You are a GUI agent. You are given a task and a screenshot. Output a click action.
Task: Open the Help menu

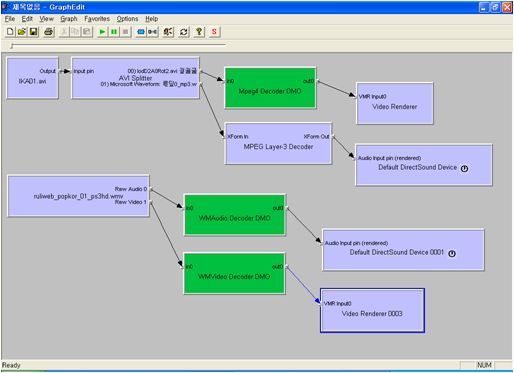click(152, 19)
